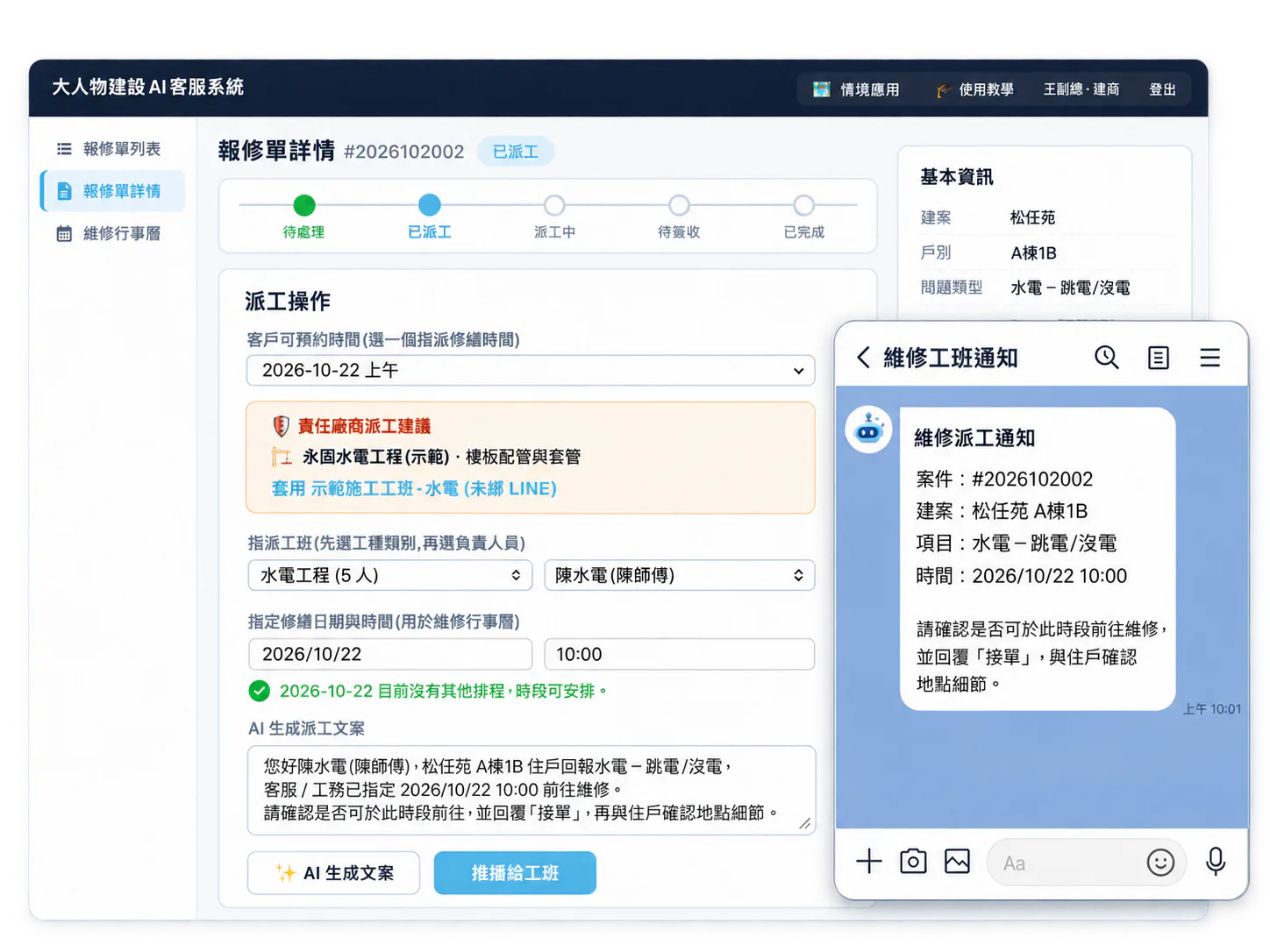The image size is (1270, 952).
Task: Click the 上午 10:01 chat timestamp
Action: [x=1212, y=709]
